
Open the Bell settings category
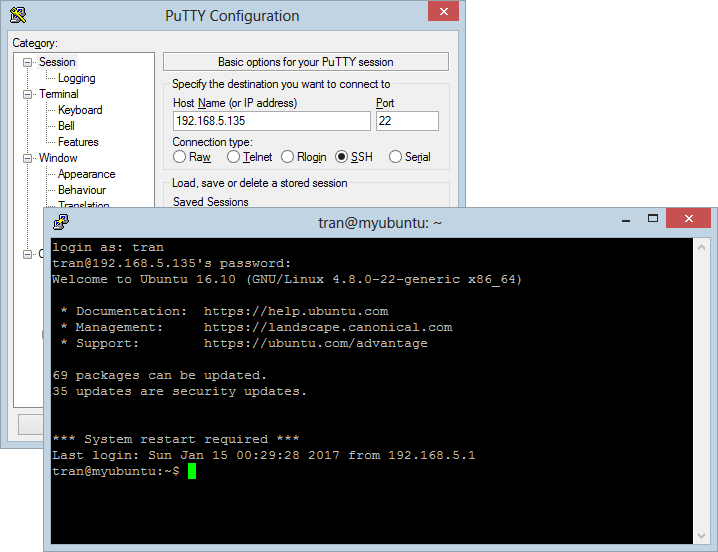(x=66, y=126)
